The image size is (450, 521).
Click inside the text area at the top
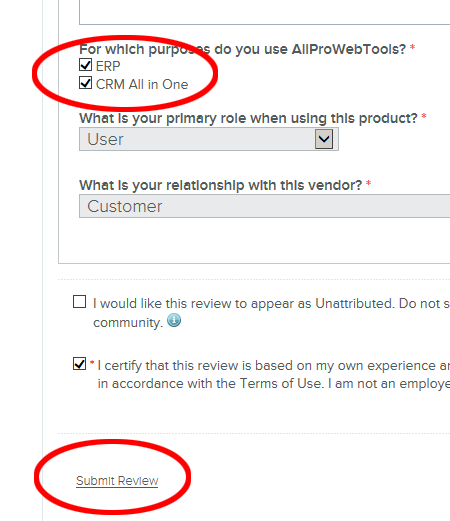coord(265,12)
